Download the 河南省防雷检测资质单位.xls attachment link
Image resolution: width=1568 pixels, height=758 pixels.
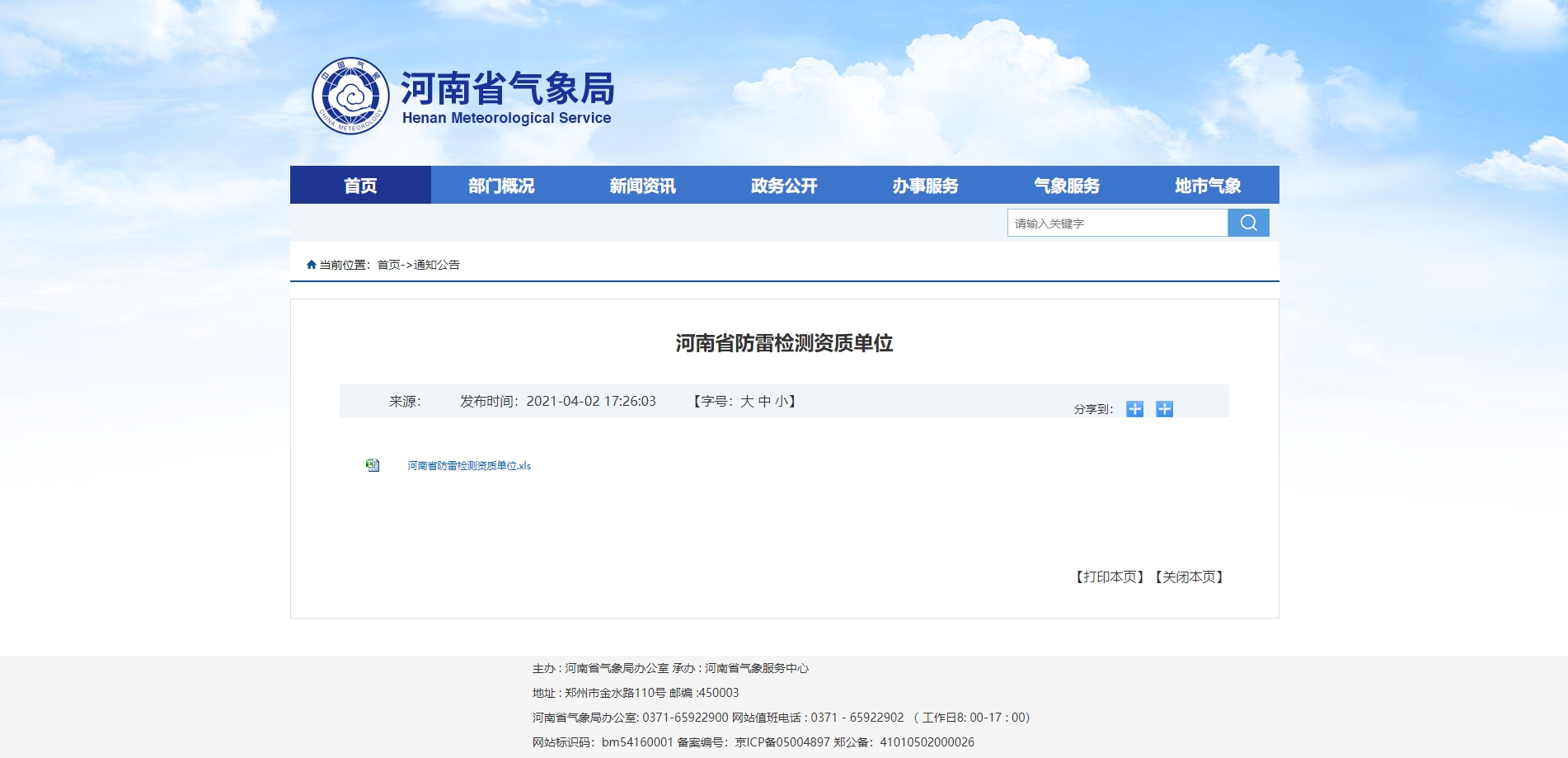pyautogui.click(x=469, y=466)
